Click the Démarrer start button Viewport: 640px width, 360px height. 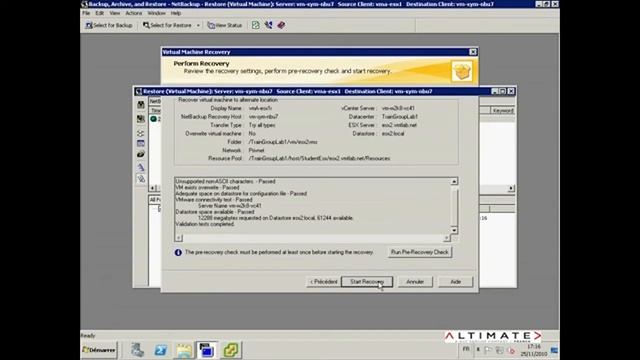pyautogui.click(x=99, y=350)
